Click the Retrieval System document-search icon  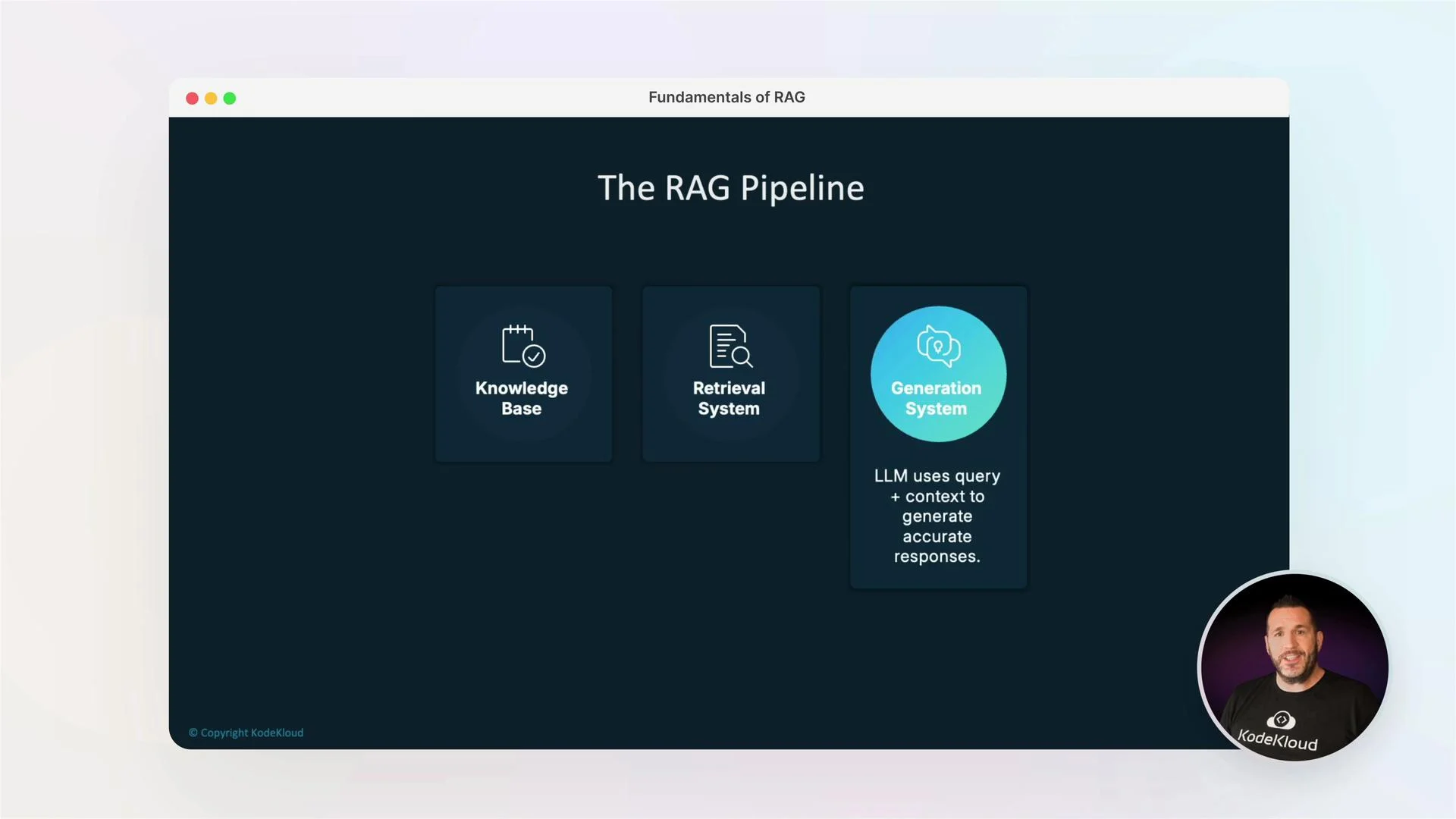click(731, 346)
